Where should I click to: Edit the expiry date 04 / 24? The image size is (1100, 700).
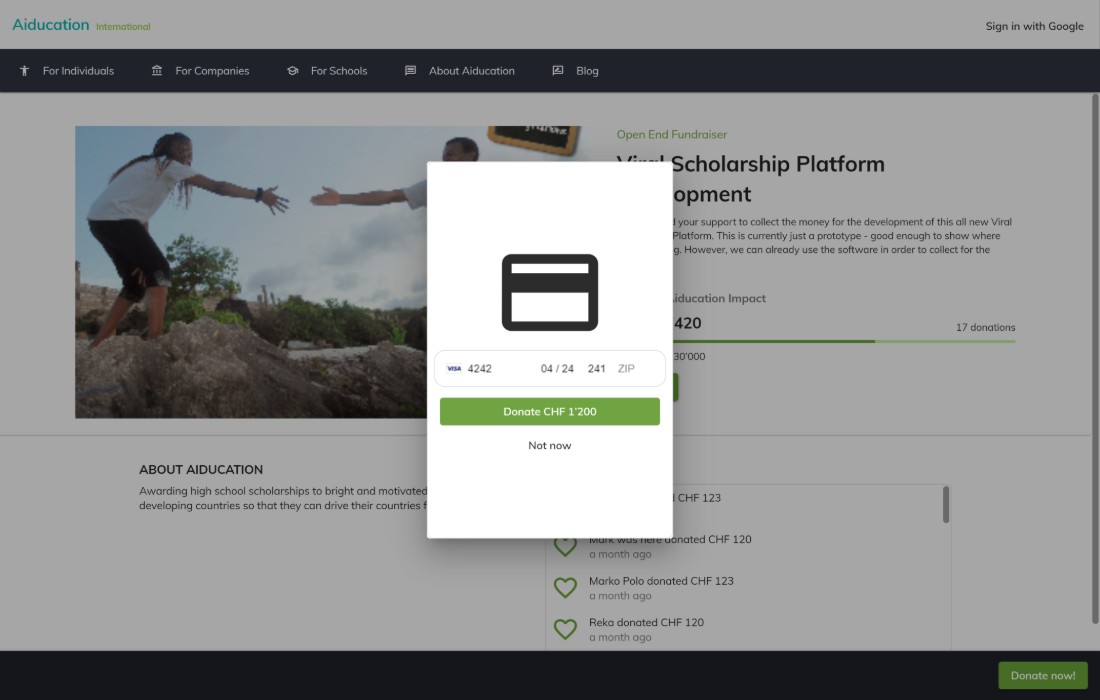coord(557,369)
